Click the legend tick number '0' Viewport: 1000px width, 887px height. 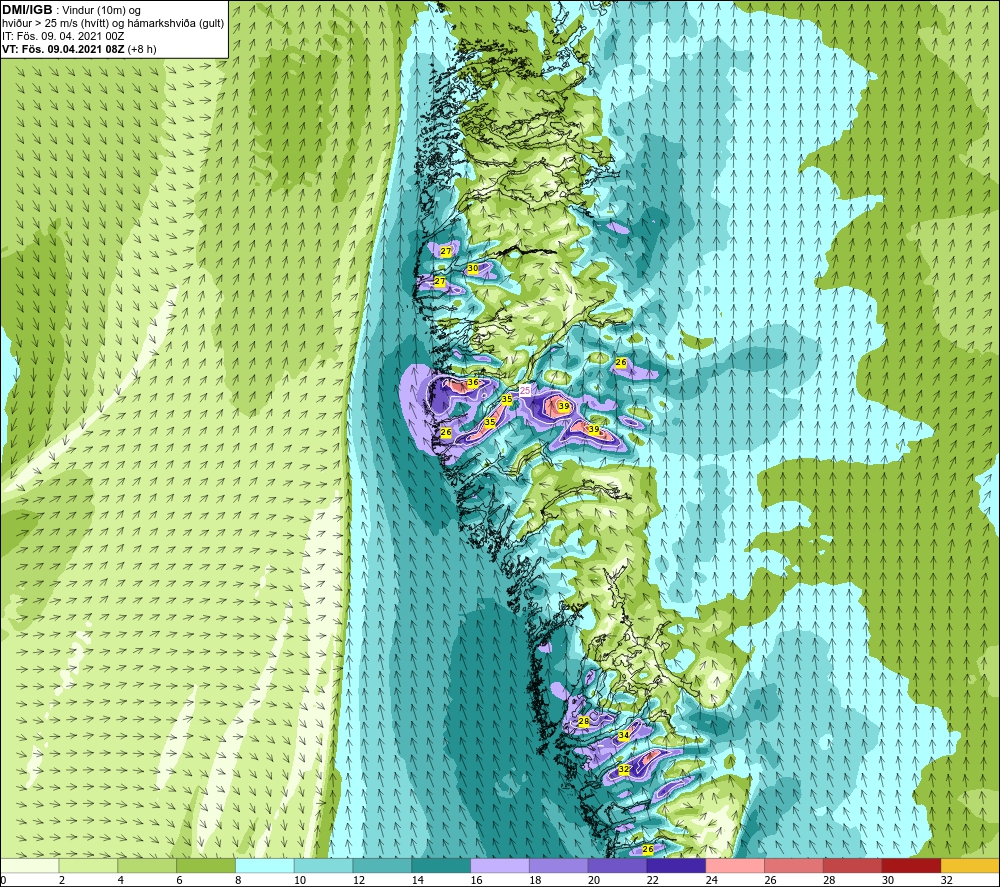pos(3,880)
